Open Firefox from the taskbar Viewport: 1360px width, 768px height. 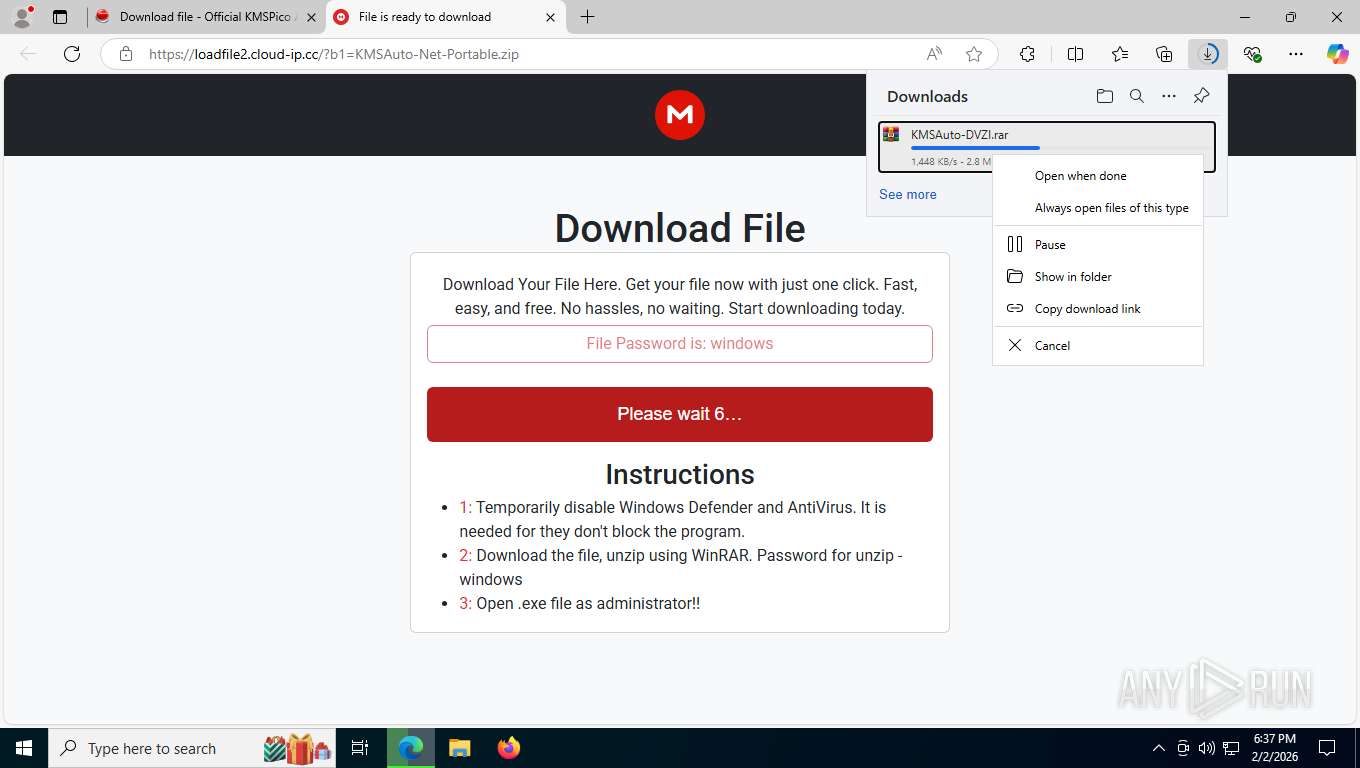tap(509, 748)
